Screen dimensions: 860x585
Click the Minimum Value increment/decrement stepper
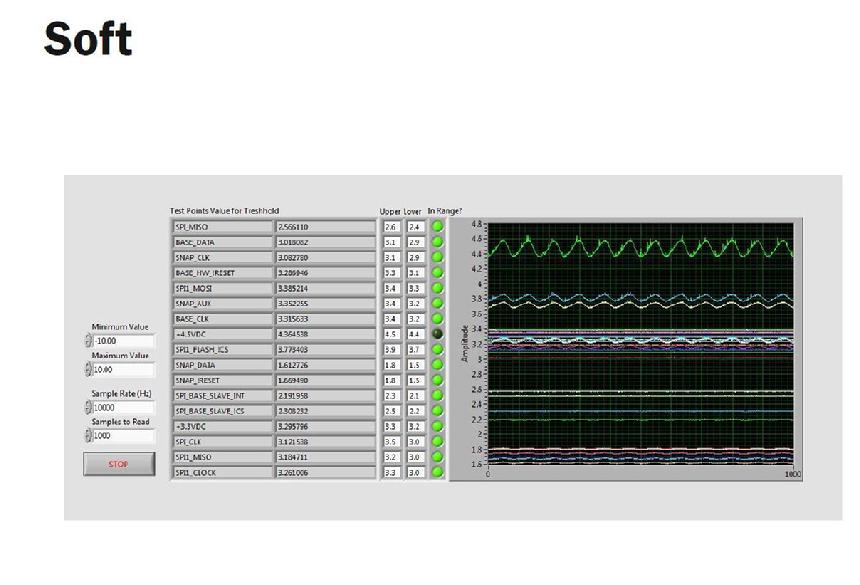coord(88,341)
